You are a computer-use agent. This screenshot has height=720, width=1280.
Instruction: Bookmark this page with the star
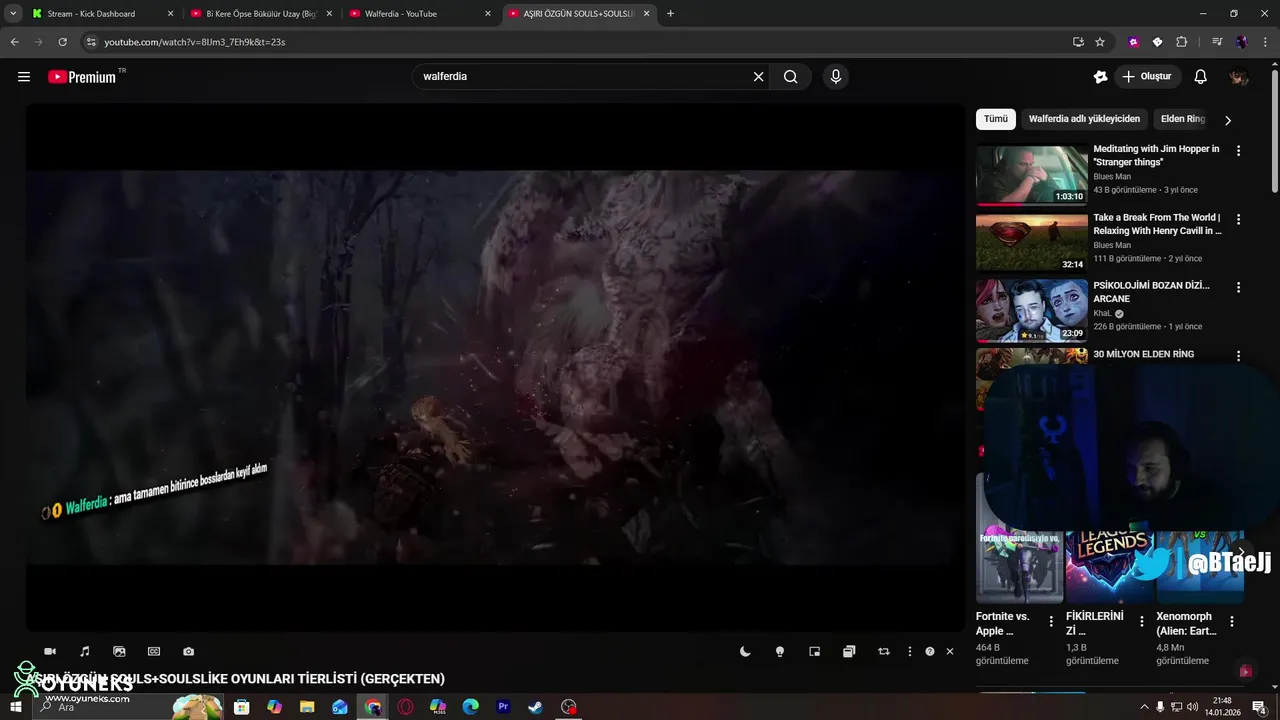[x=1100, y=42]
